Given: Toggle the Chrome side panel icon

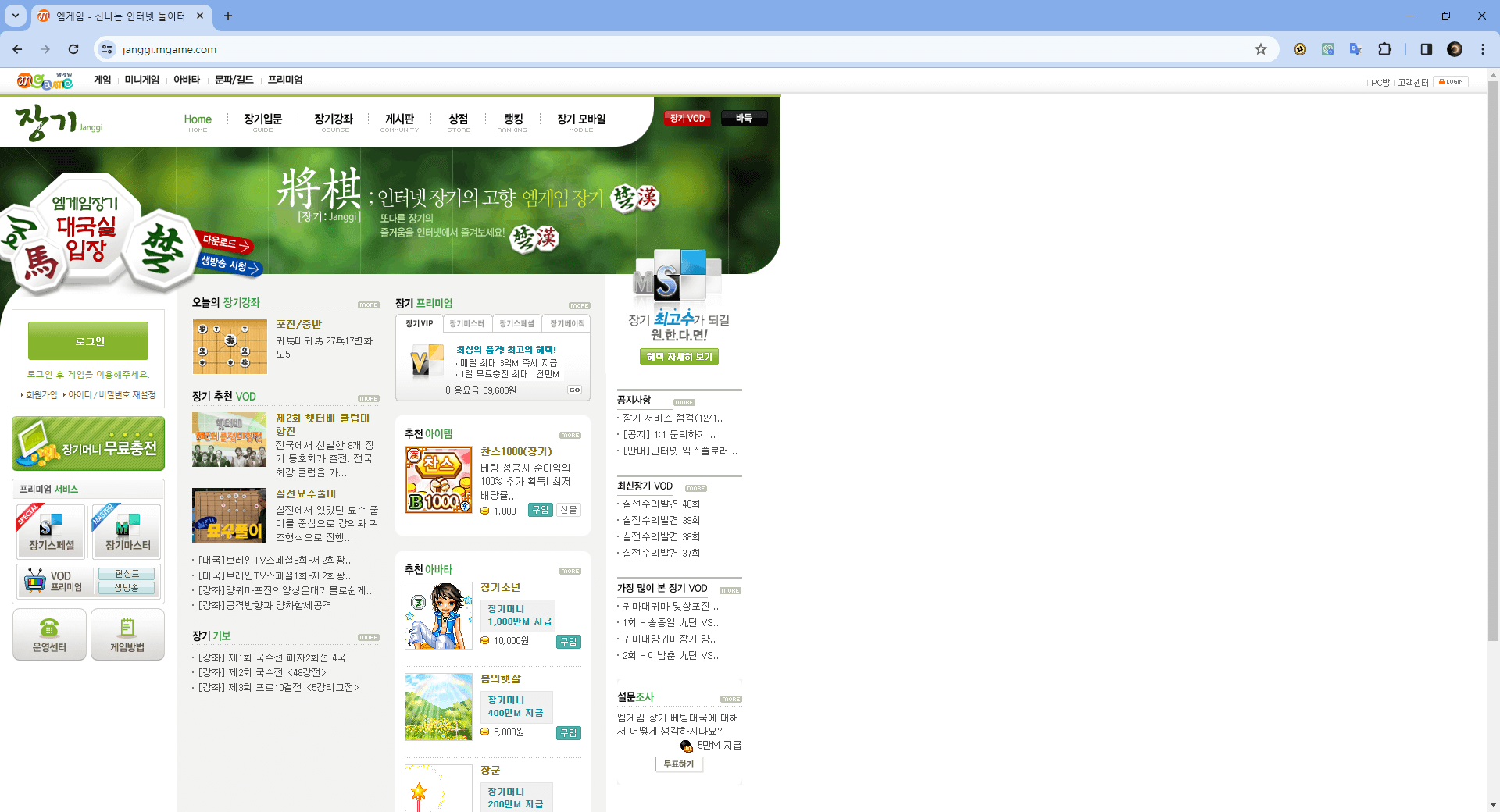Looking at the screenshot, I should pyautogui.click(x=1426, y=49).
